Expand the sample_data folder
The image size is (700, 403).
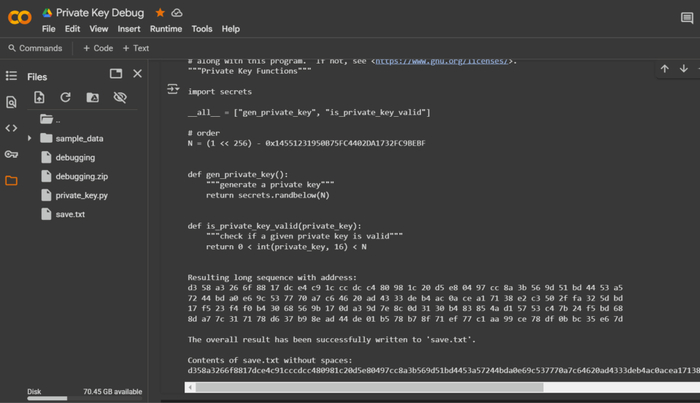pos(30,139)
